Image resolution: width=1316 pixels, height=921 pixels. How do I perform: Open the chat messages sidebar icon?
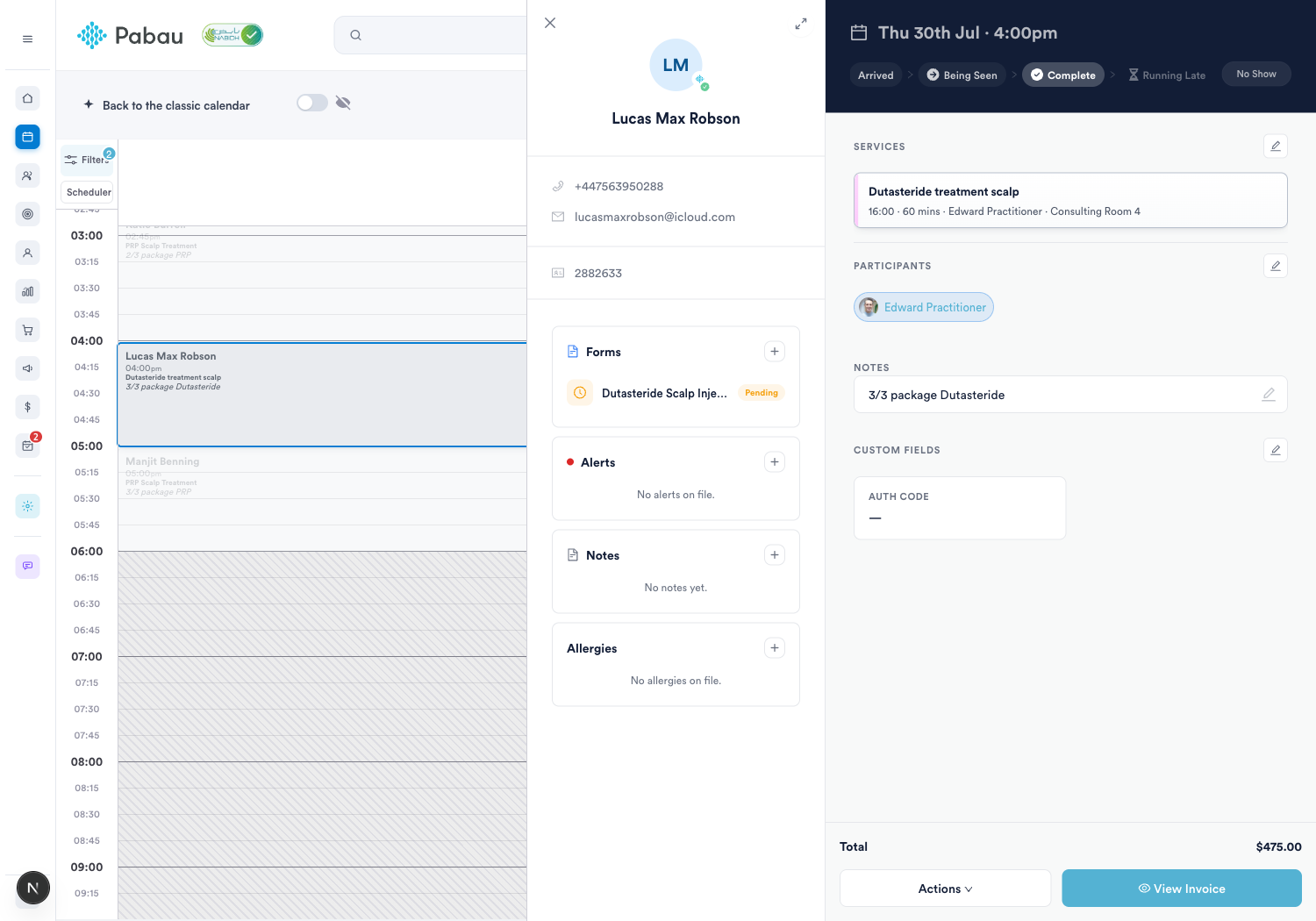(27, 566)
